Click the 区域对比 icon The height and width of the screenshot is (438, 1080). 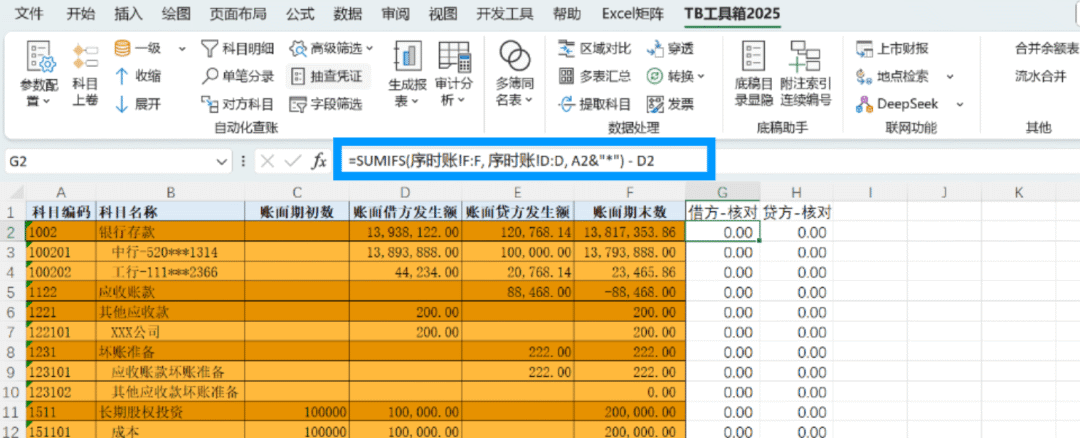coord(566,48)
